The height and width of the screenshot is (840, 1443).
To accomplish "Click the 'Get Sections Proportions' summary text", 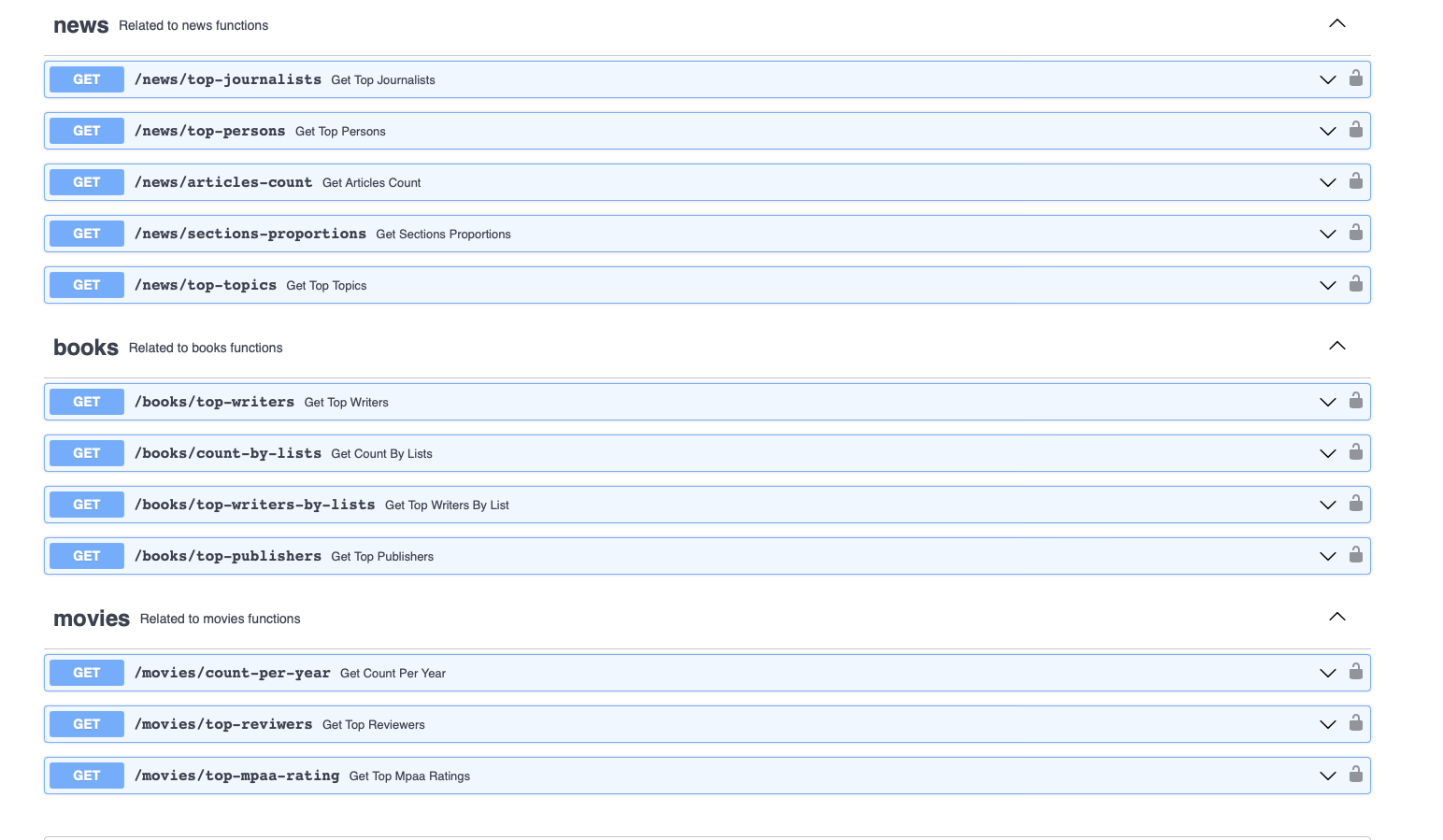I will (444, 235).
